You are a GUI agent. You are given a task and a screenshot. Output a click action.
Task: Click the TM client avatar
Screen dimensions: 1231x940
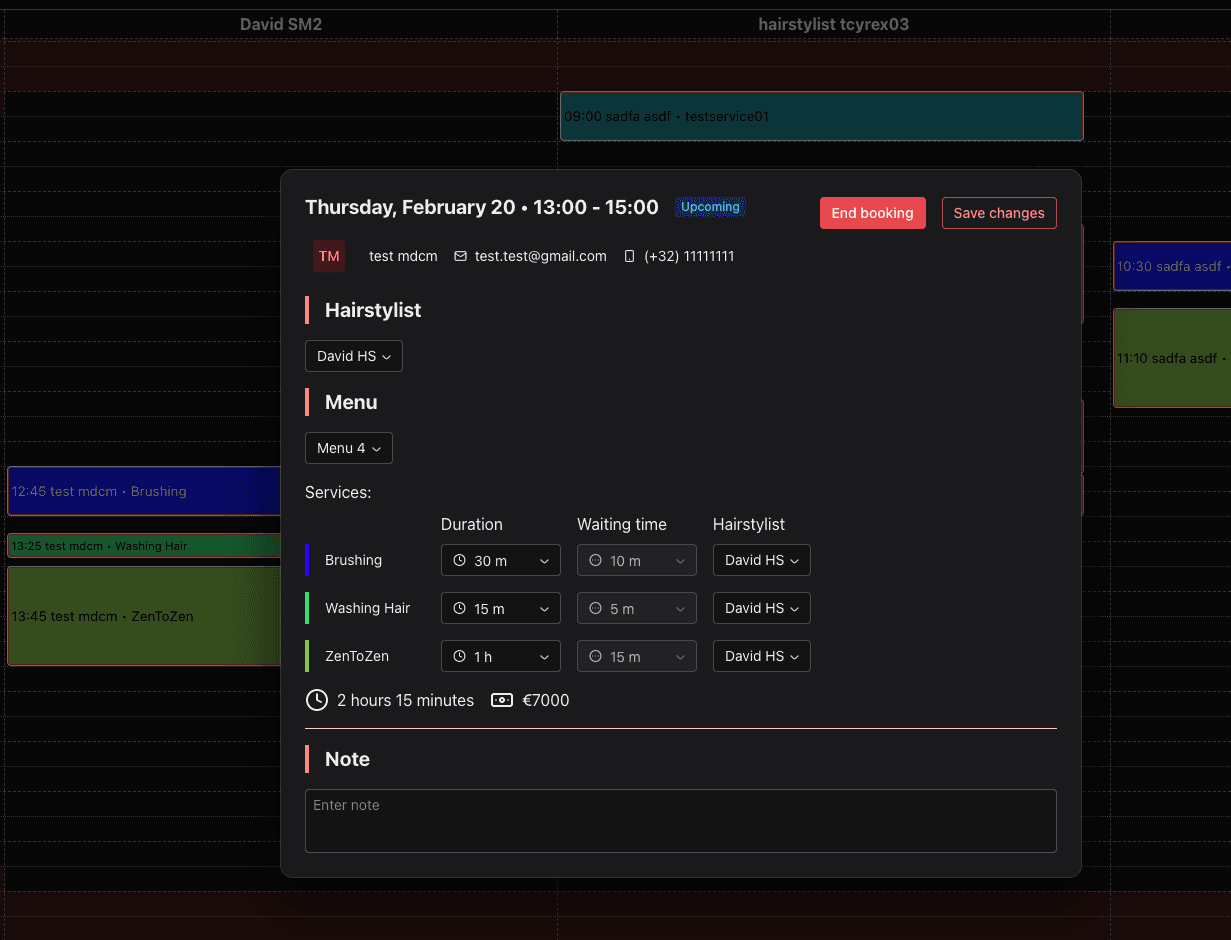pos(329,256)
